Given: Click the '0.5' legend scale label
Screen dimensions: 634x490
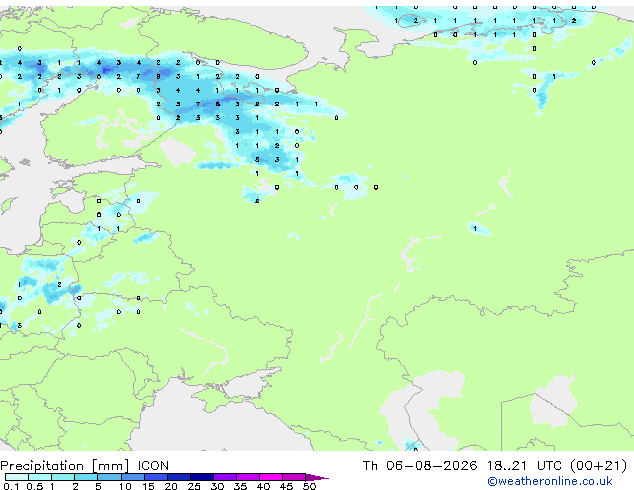Looking at the screenshot, I should (34, 486).
